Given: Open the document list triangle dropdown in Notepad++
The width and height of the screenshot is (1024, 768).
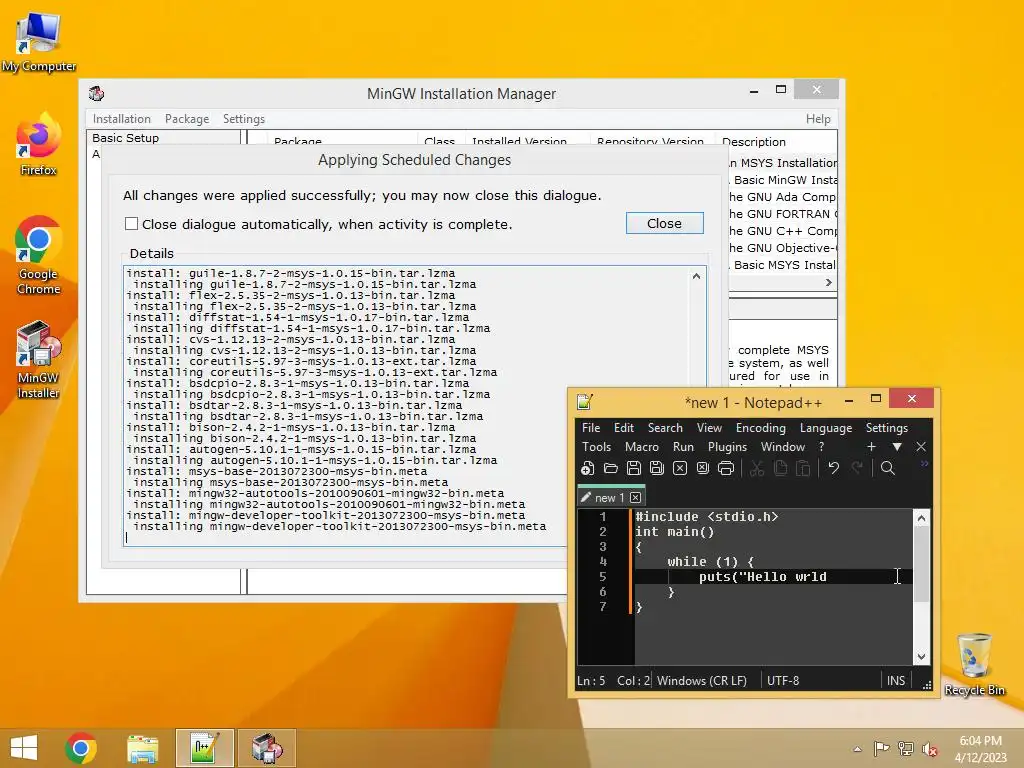Looking at the screenshot, I should tap(897, 447).
